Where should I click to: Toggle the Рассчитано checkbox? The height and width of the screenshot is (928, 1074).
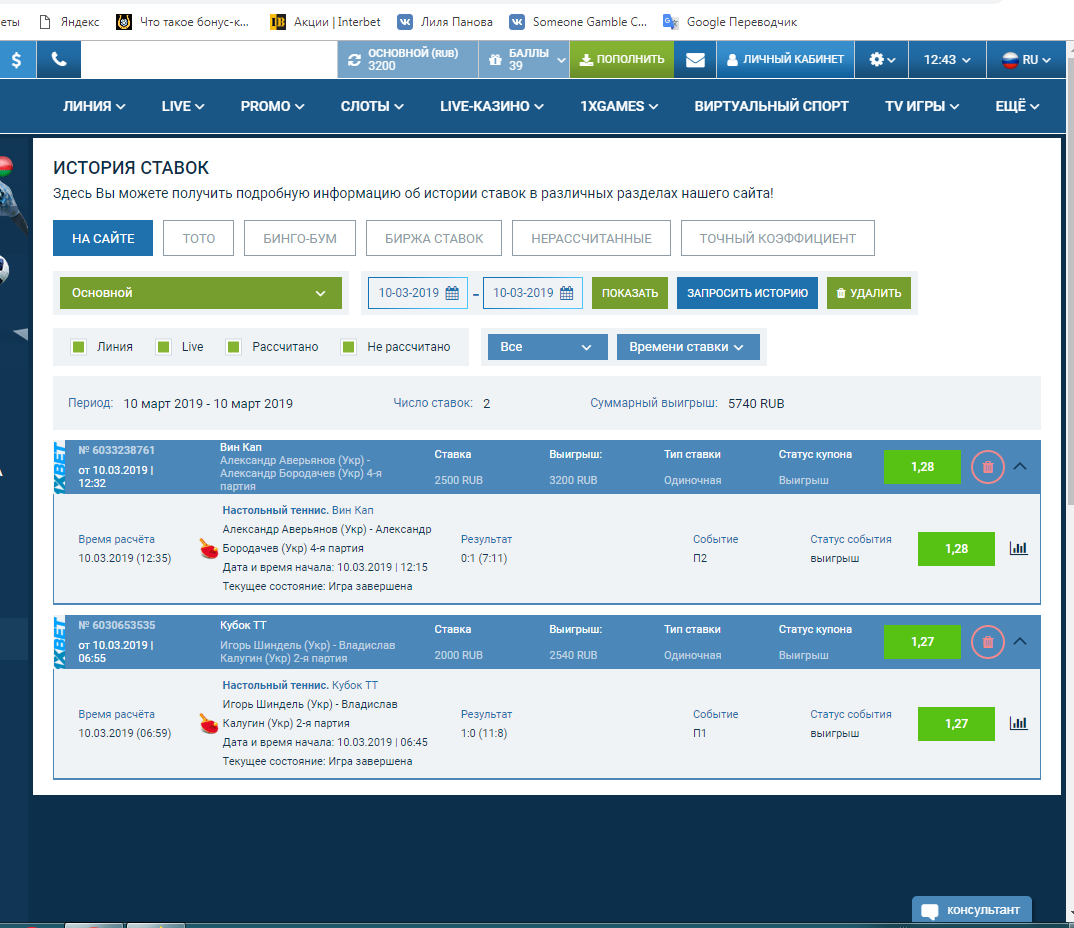point(234,347)
